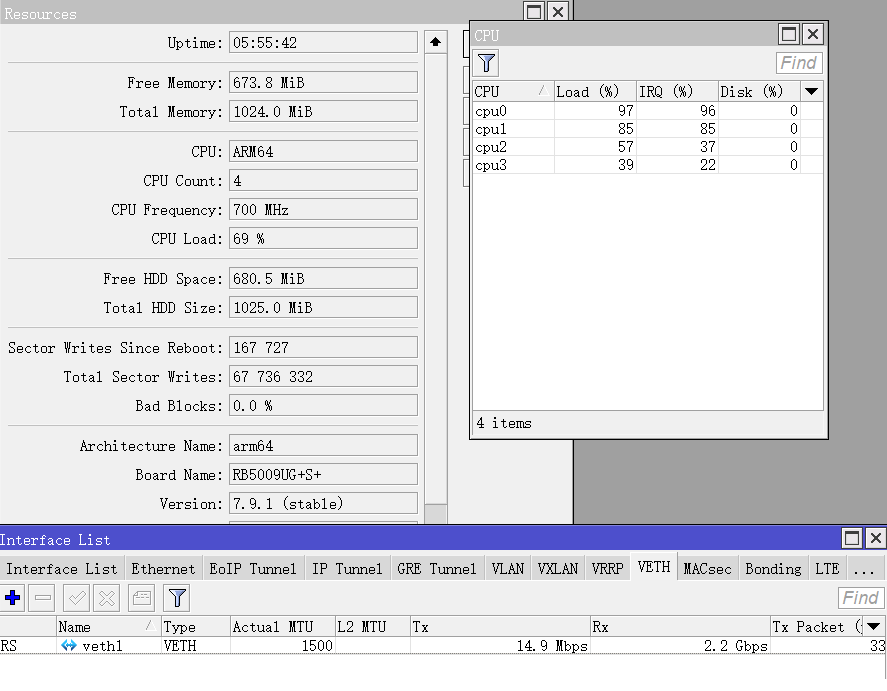887x691 pixels.
Task: Sort interfaces by the Rx column header
Action: coord(680,626)
